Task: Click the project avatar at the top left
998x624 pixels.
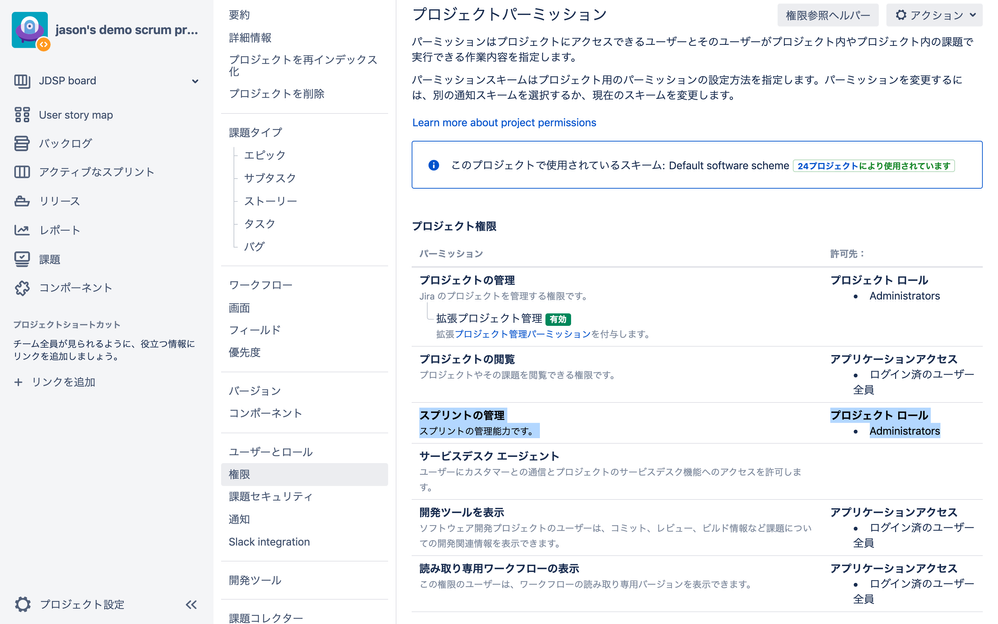Action: coord(30,30)
